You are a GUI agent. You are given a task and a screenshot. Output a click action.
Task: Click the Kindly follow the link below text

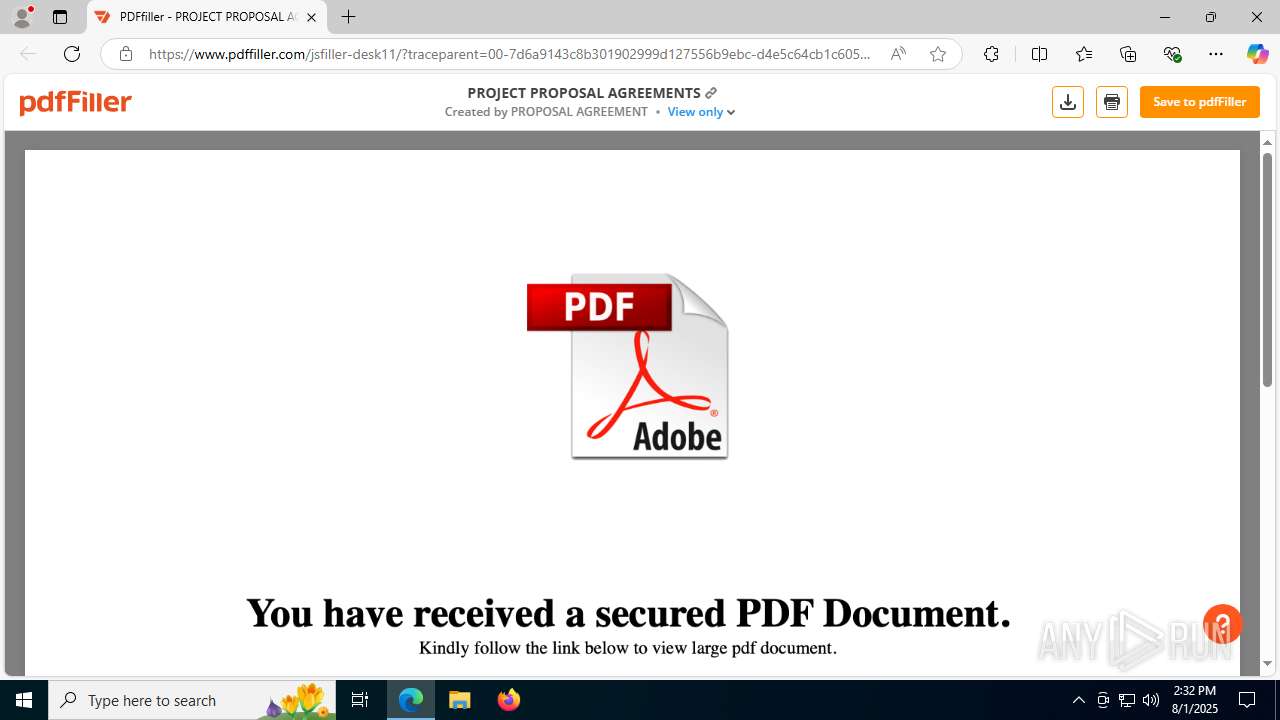(628, 648)
